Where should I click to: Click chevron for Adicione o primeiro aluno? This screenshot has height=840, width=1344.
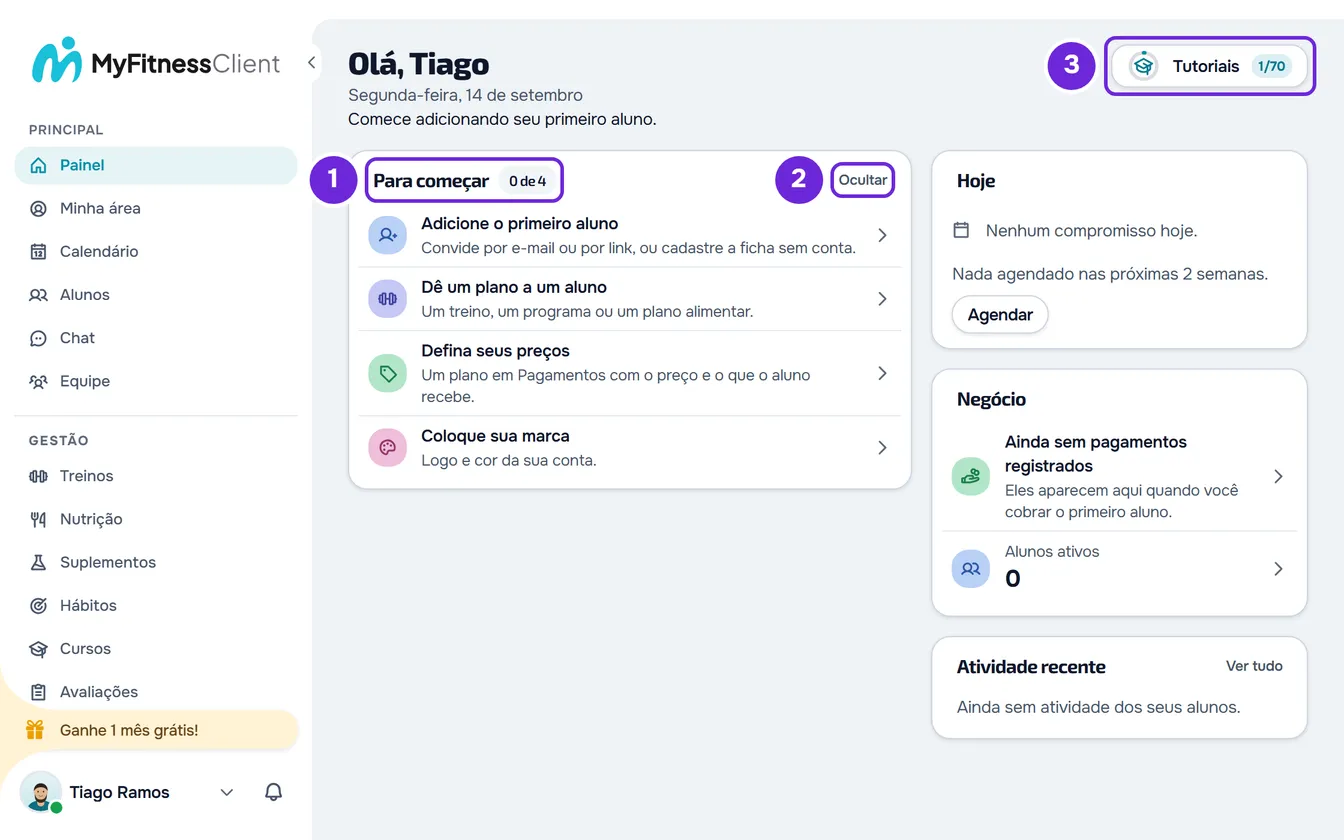[x=882, y=235]
